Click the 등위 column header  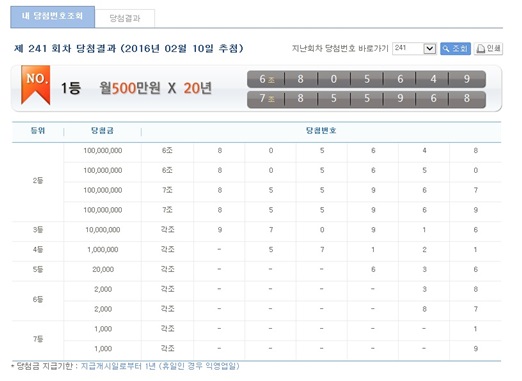point(38,131)
